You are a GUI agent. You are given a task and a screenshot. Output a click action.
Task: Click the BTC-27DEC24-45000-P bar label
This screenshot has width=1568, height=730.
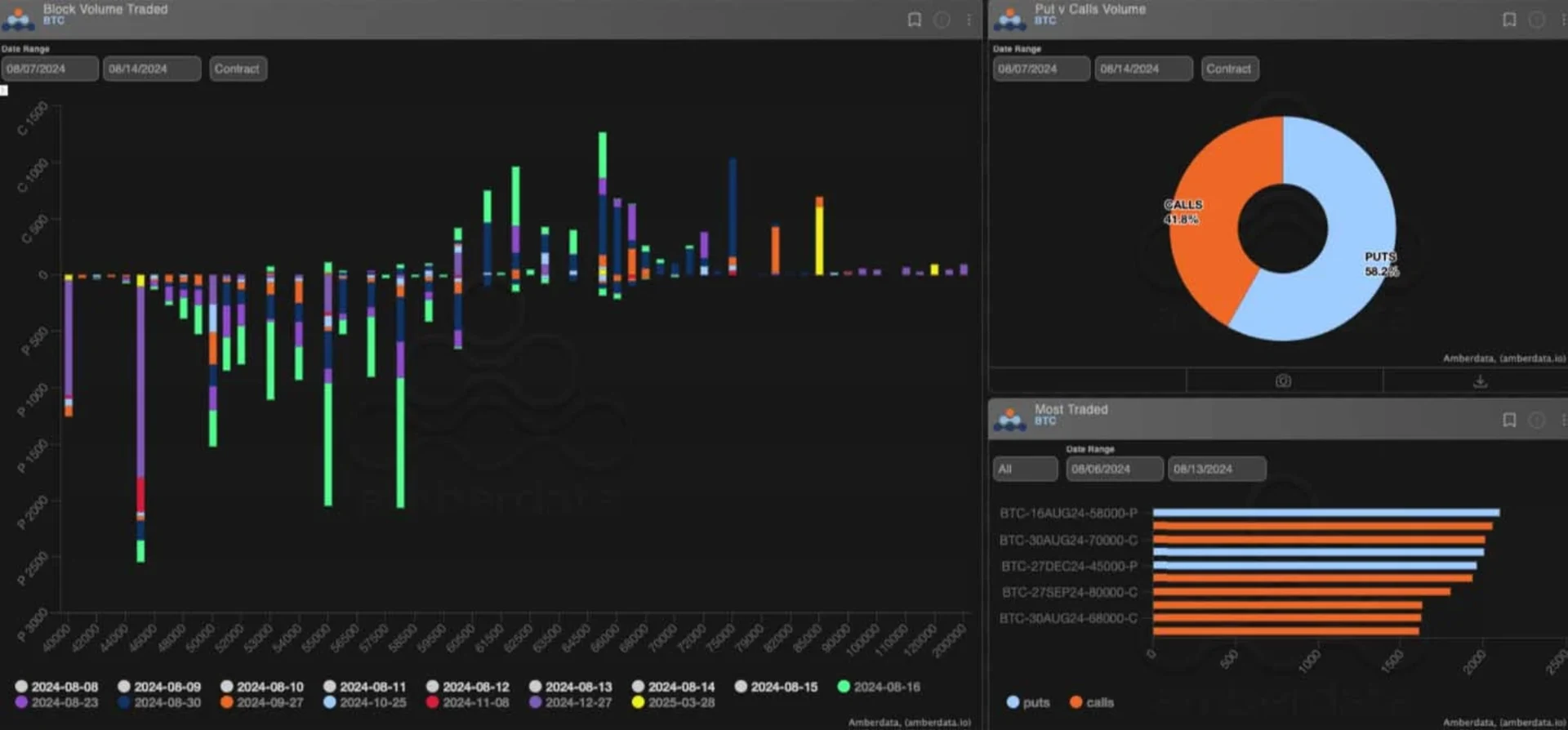tap(1069, 566)
